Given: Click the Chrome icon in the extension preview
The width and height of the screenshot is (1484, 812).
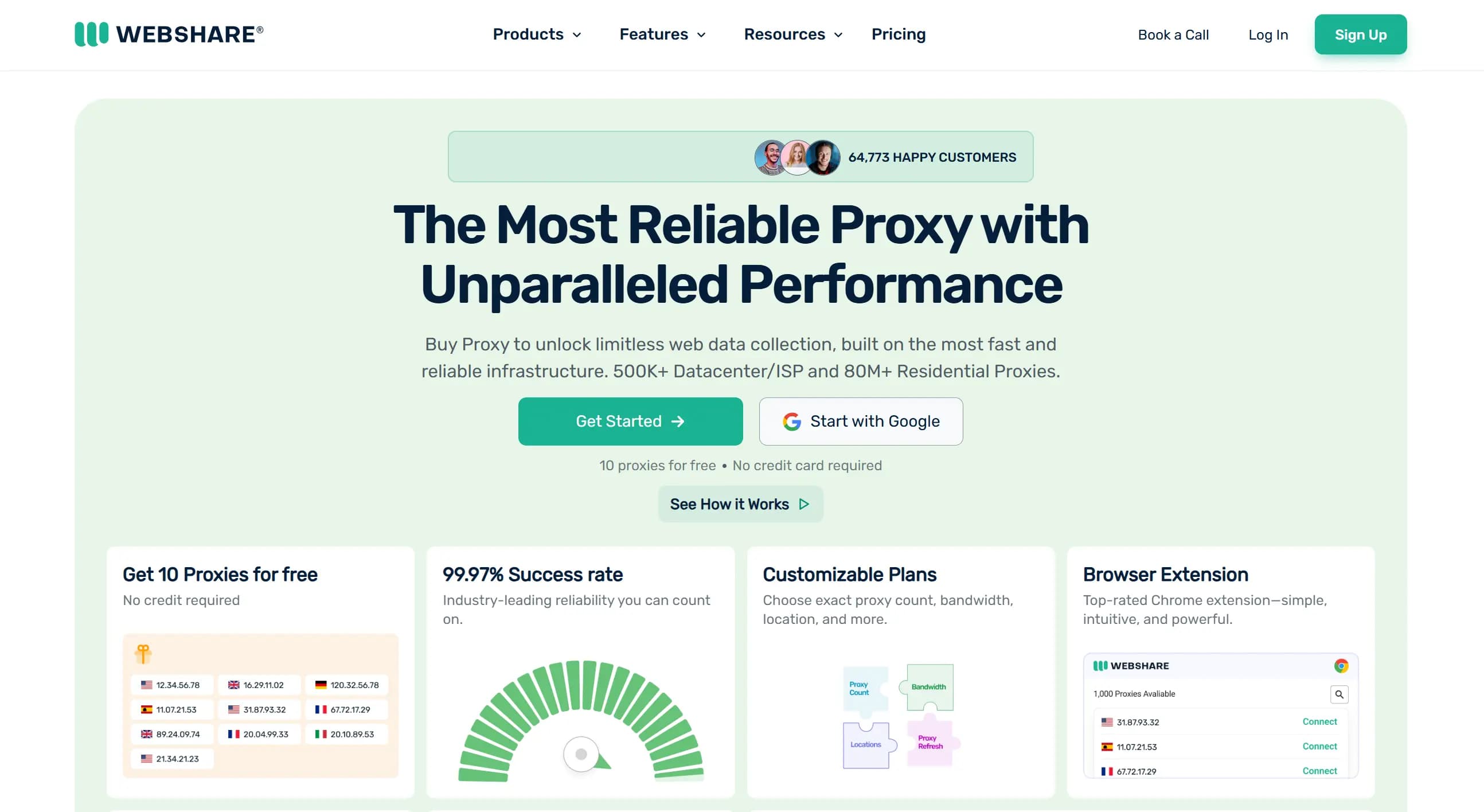Looking at the screenshot, I should pyautogui.click(x=1342, y=665).
